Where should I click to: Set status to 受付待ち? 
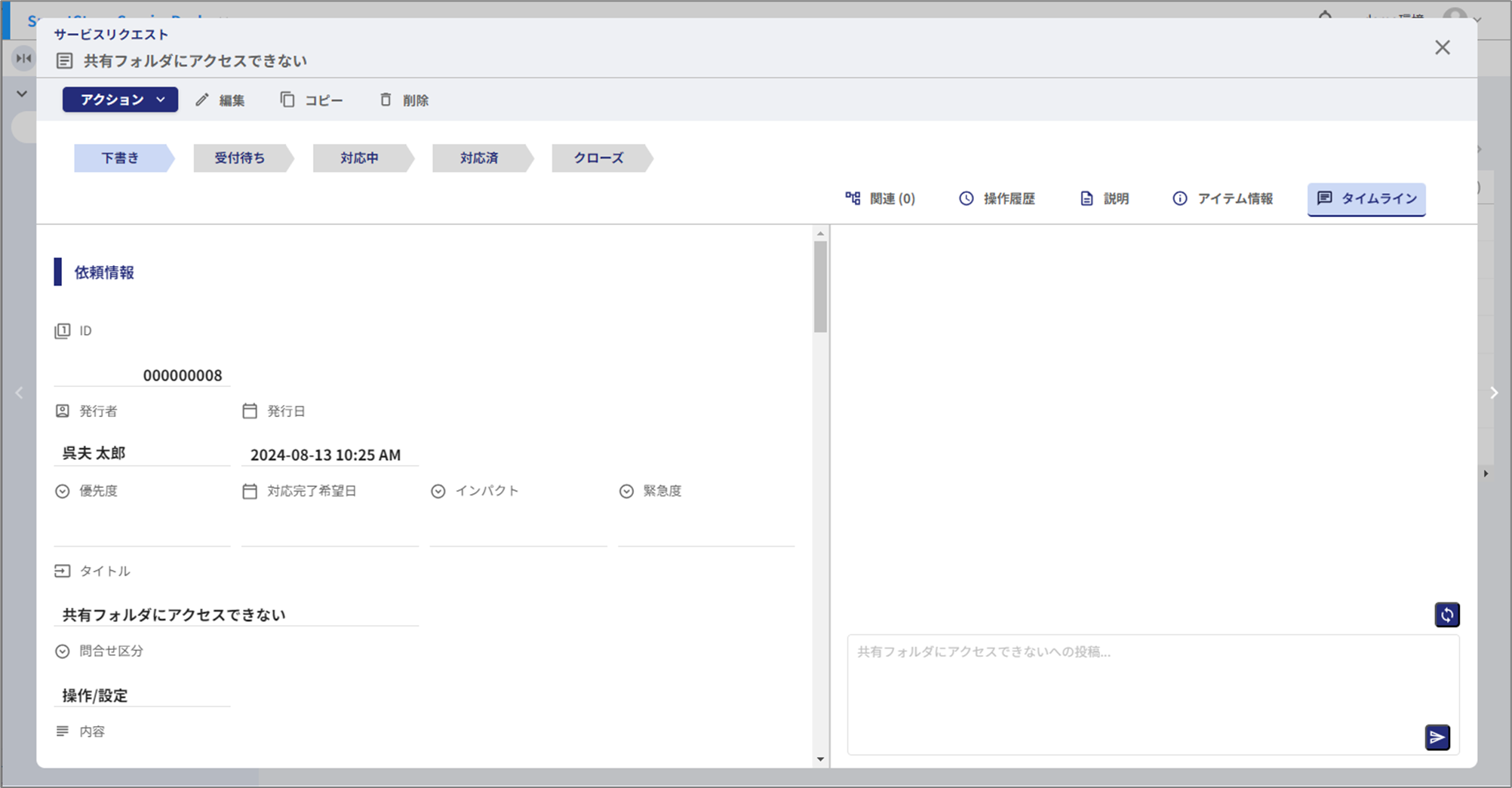tap(240, 158)
